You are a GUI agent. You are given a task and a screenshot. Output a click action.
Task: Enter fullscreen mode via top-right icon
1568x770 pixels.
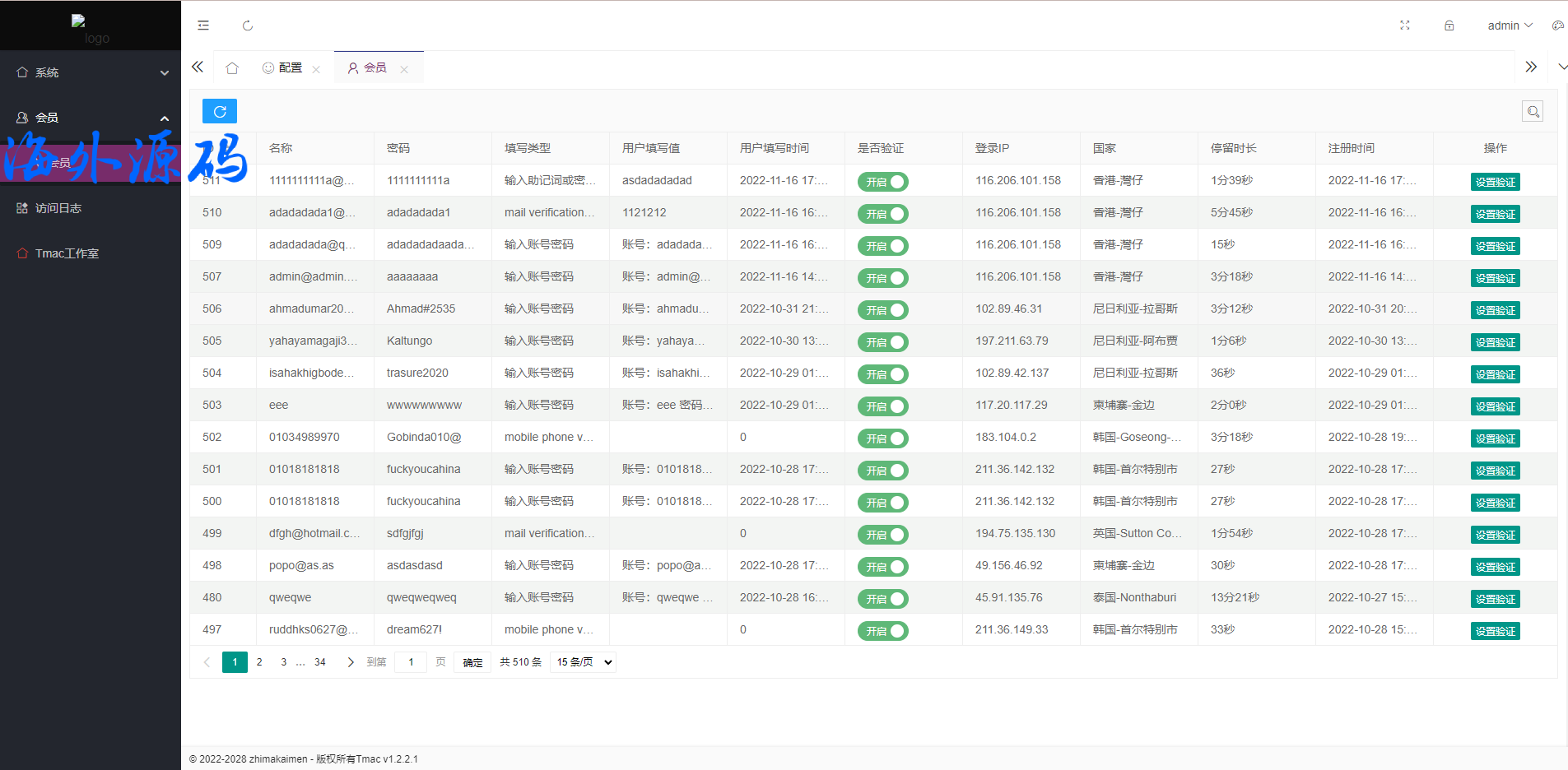click(x=1405, y=26)
